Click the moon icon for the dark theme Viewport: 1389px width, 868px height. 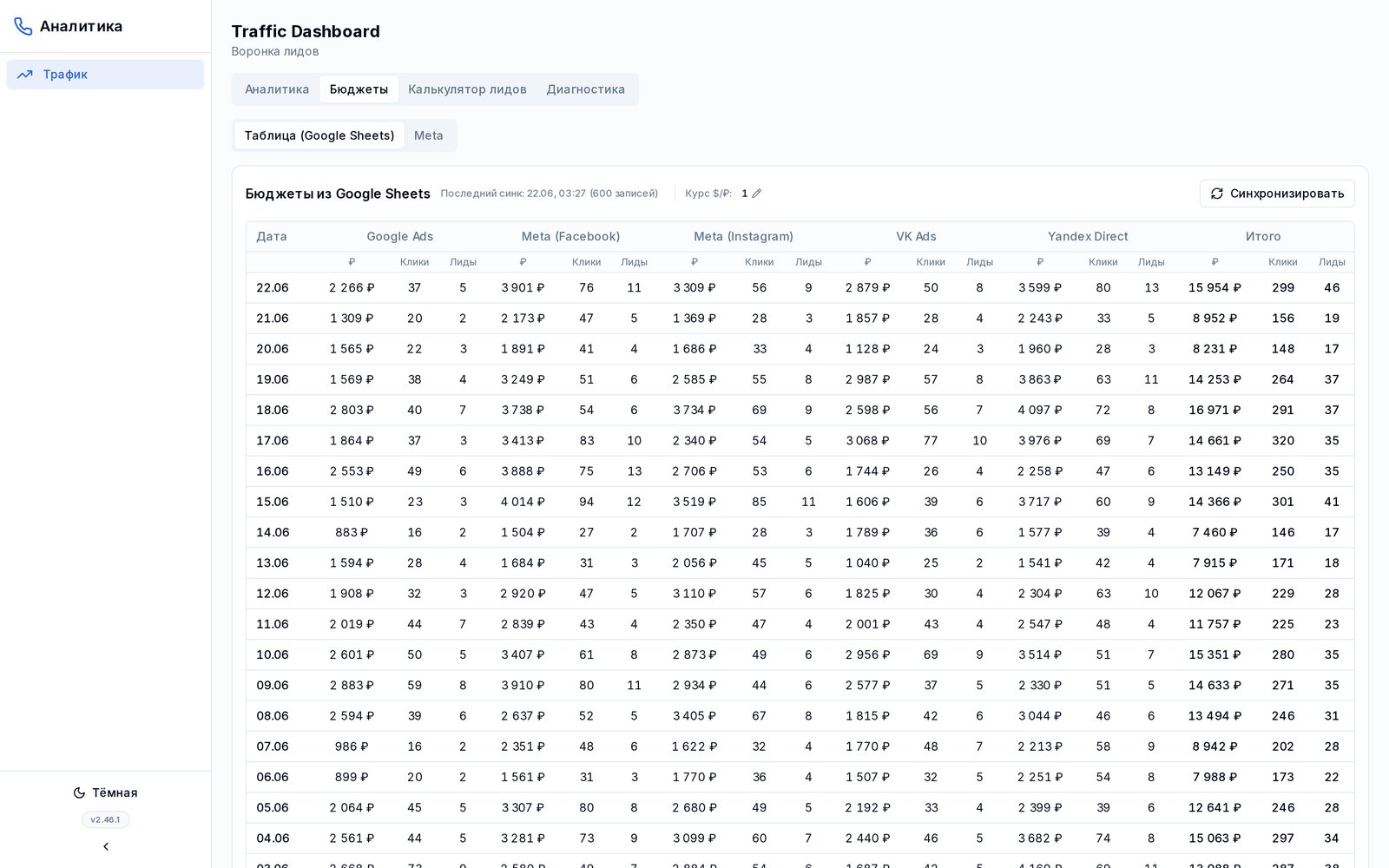point(79,792)
